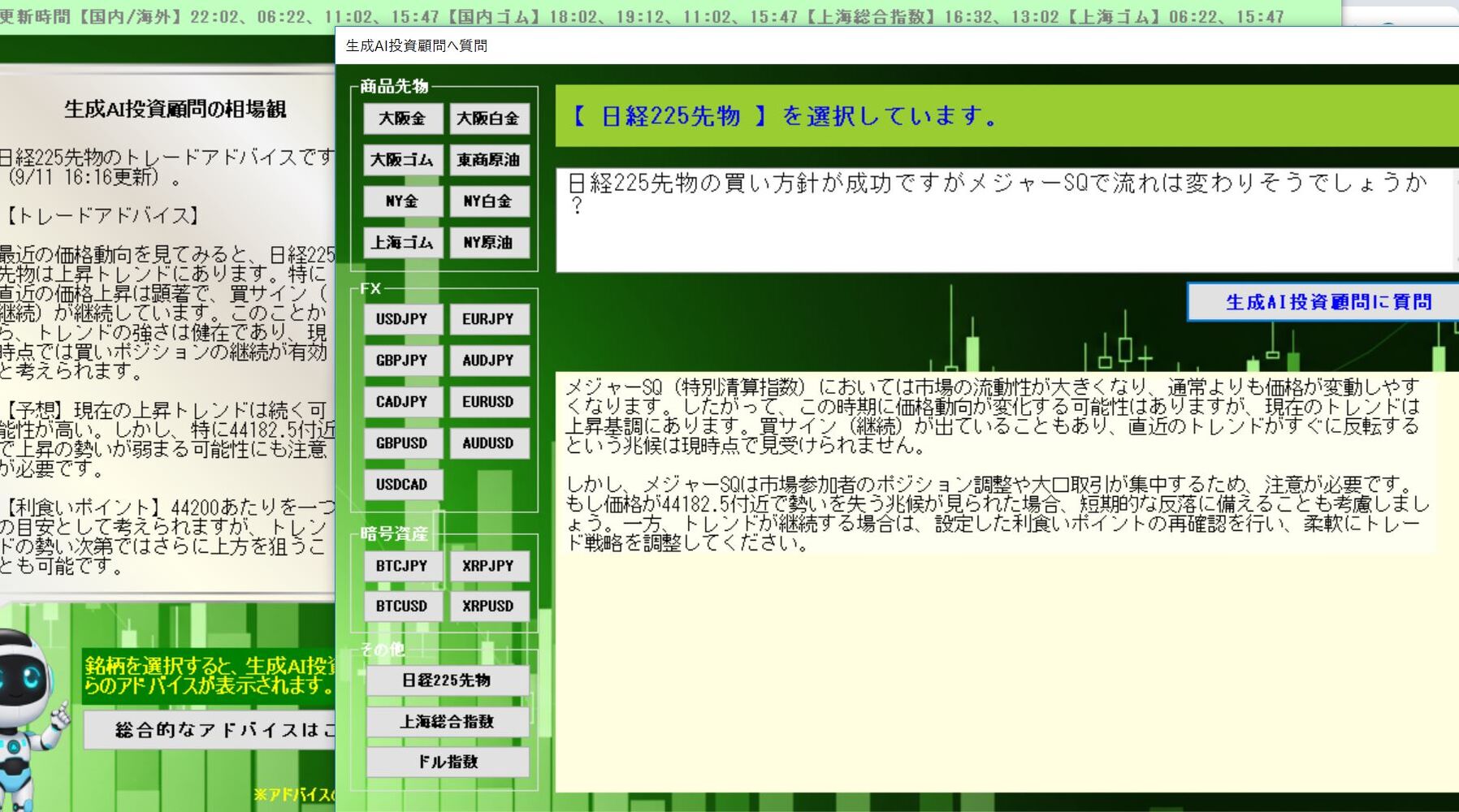Screen dimensions: 1459x812
Task: Choose the EURJPY currency pair
Action: tap(489, 319)
